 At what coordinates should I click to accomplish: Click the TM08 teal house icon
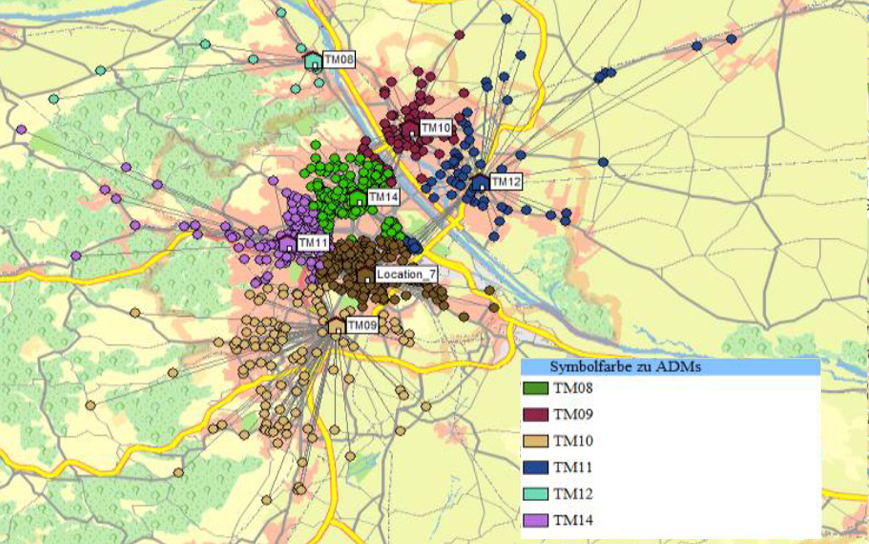pyautogui.click(x=313, y=61)
